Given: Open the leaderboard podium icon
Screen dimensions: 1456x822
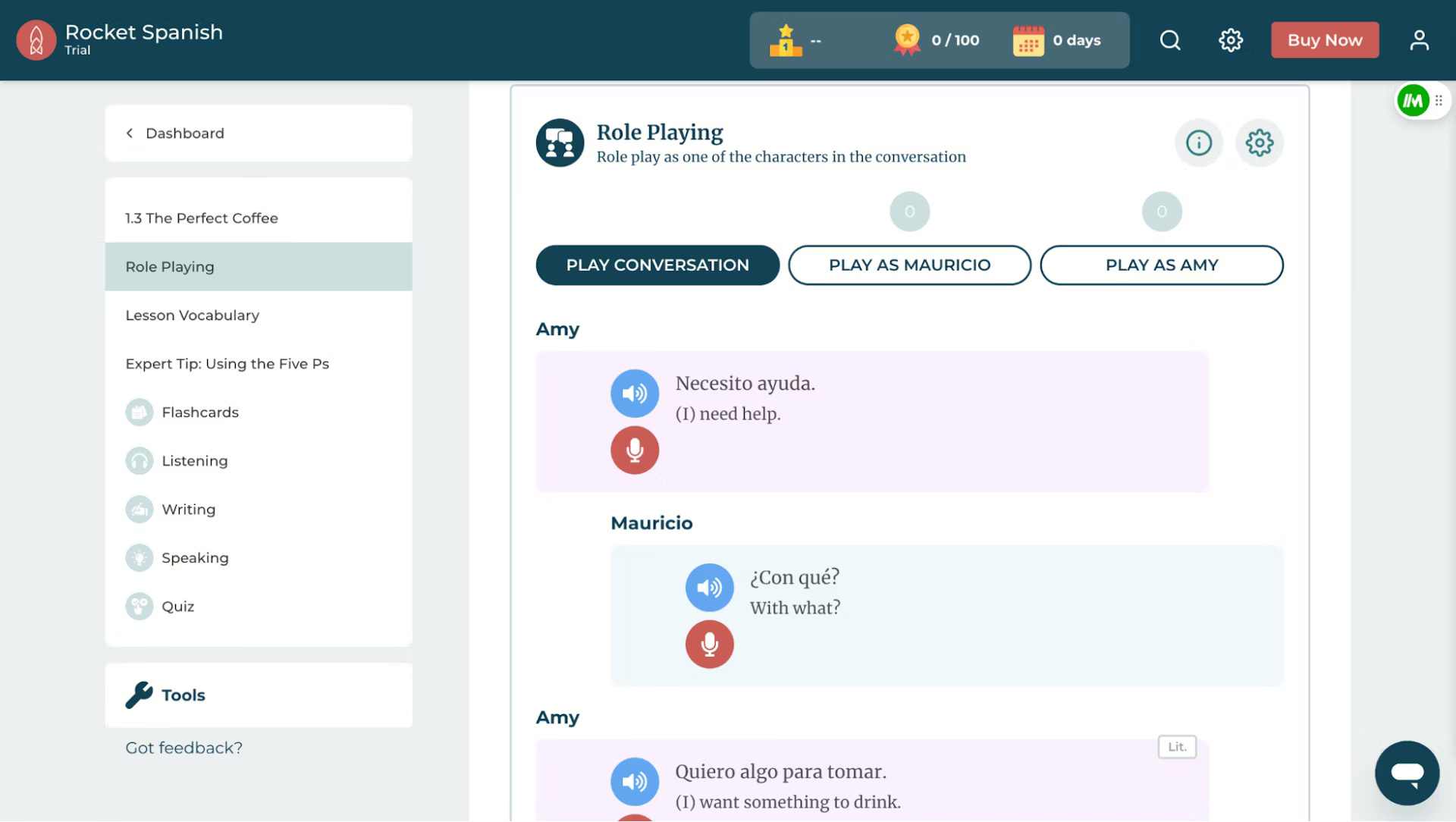Looking at the screenshot, I should [786, 40].
